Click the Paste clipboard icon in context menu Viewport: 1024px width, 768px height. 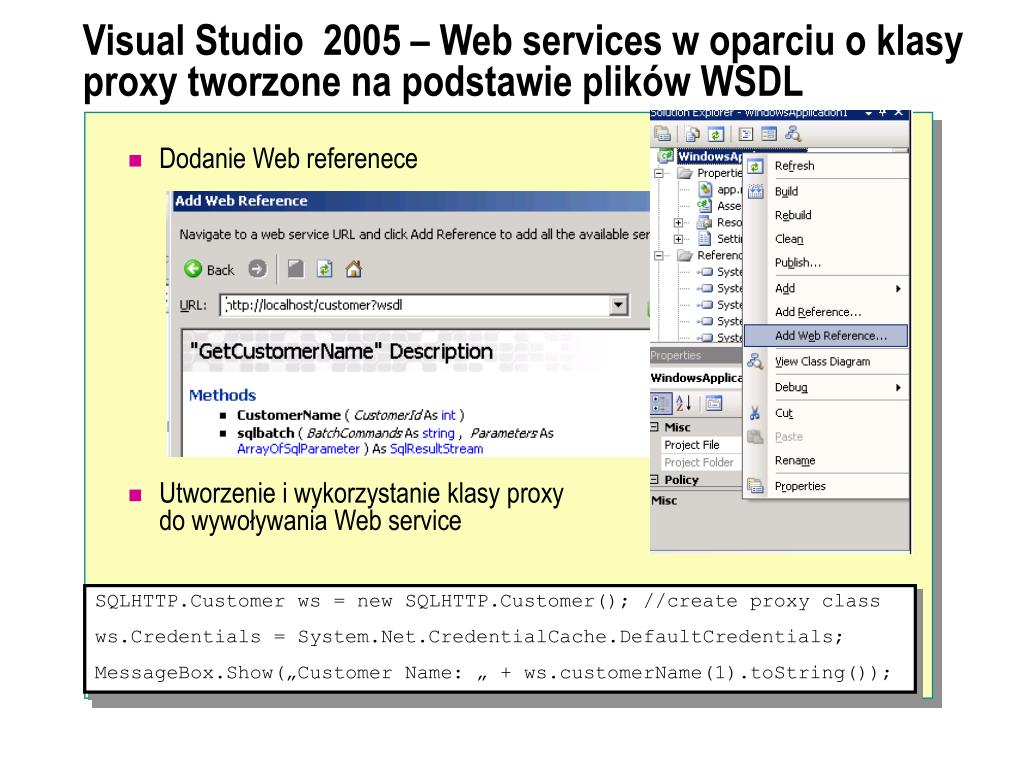click(x=755, y=437)
